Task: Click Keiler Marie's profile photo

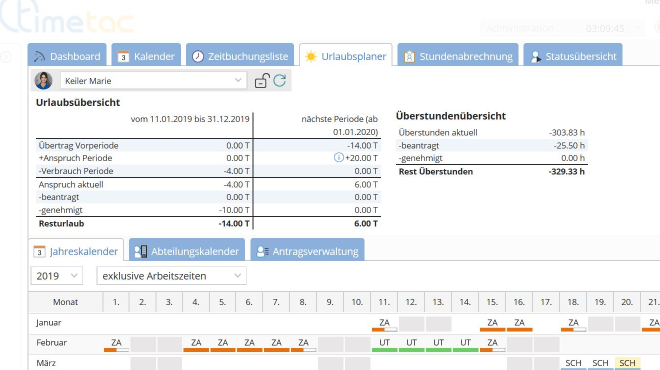Action: coord(43,80)
